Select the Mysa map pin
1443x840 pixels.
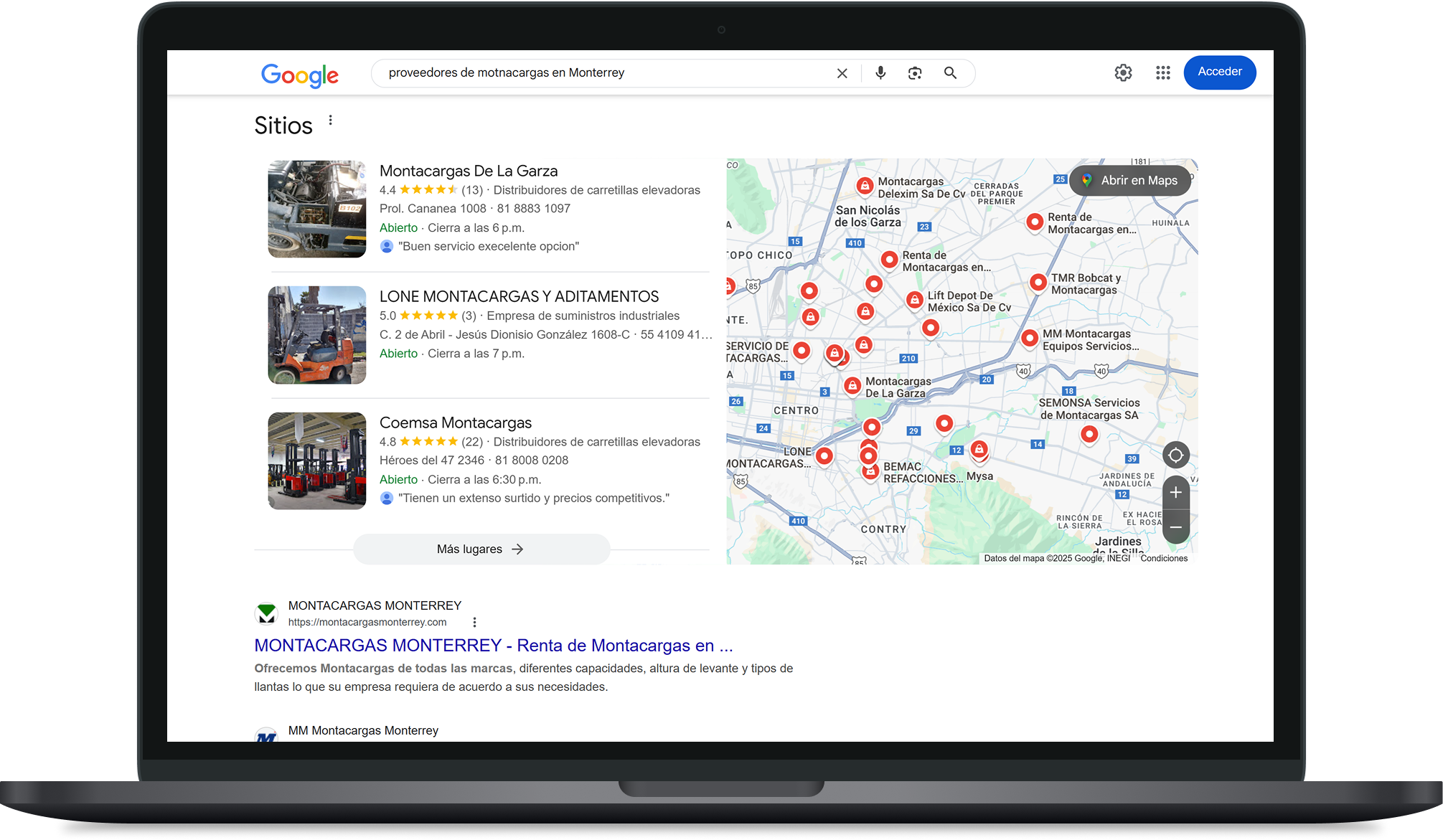(979, 450)
